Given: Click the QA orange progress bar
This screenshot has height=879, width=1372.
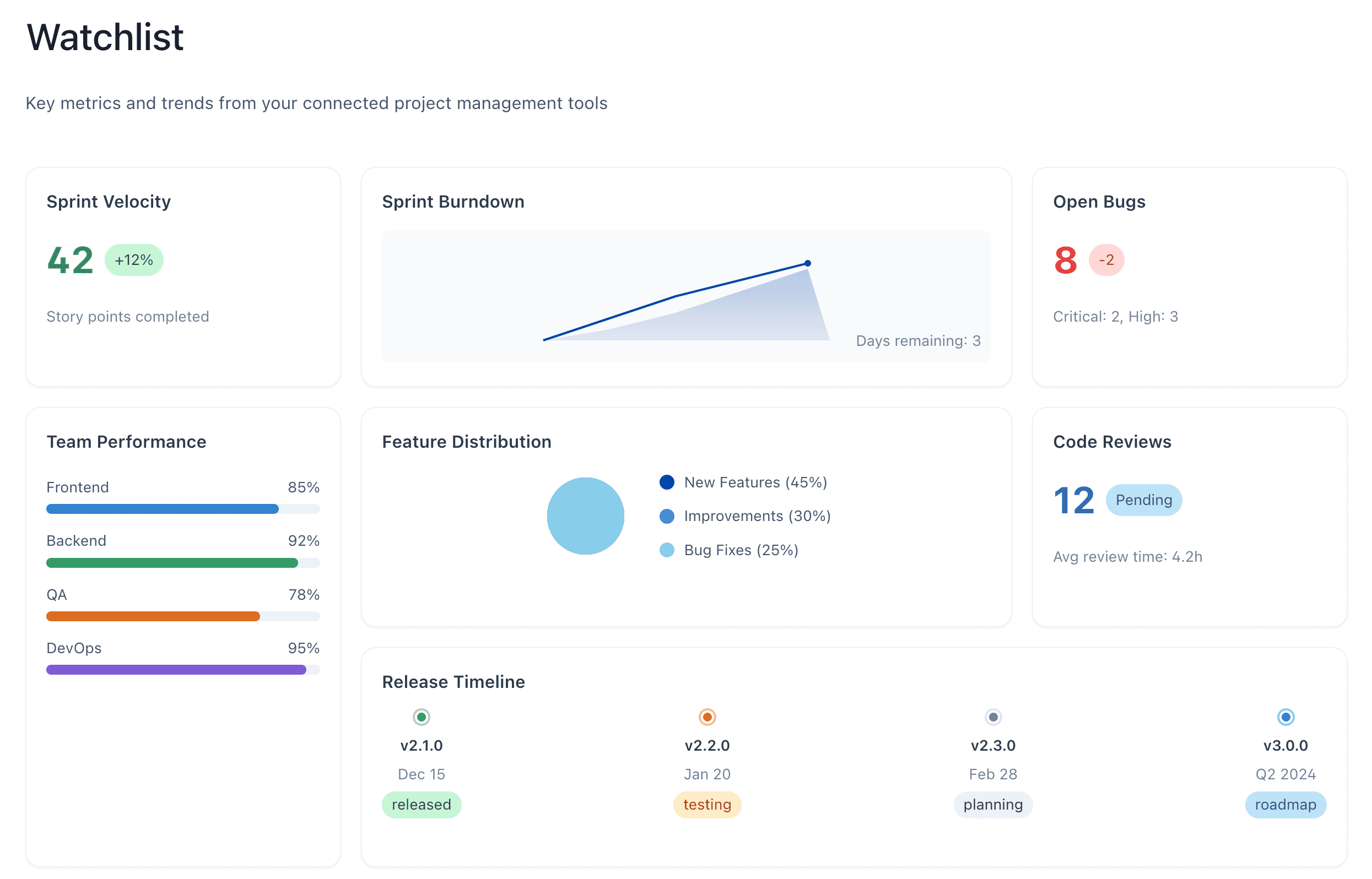Looking at the screenshot, I should [x=153, y=616].
